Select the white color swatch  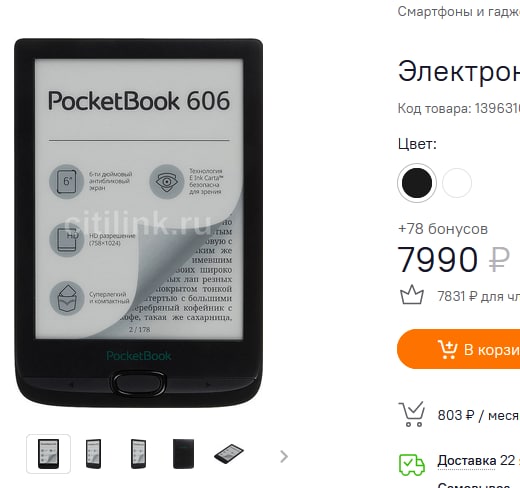[x=457, y=183]
